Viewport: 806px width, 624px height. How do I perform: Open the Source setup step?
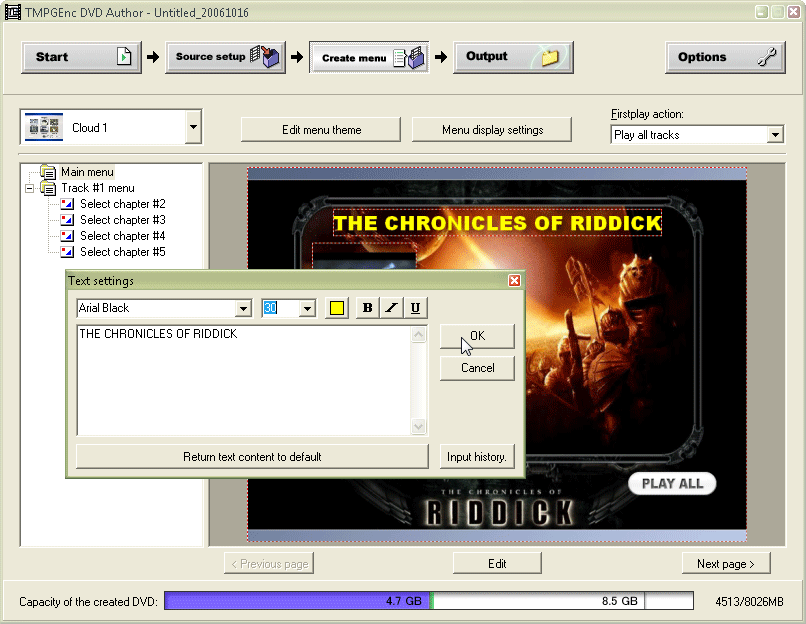(x=225, y=57)
